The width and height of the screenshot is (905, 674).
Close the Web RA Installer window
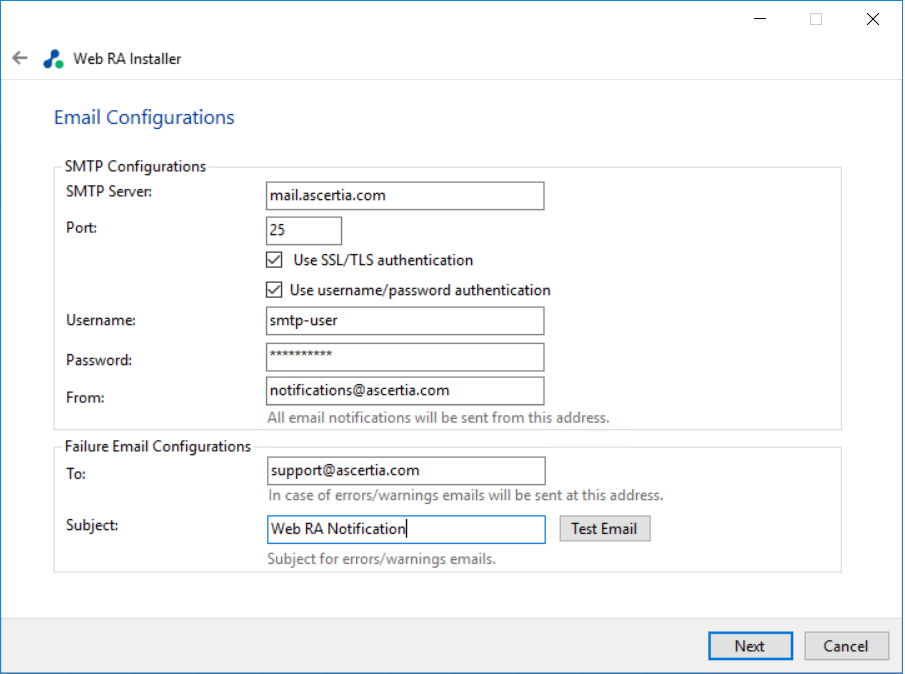(872, 19)
